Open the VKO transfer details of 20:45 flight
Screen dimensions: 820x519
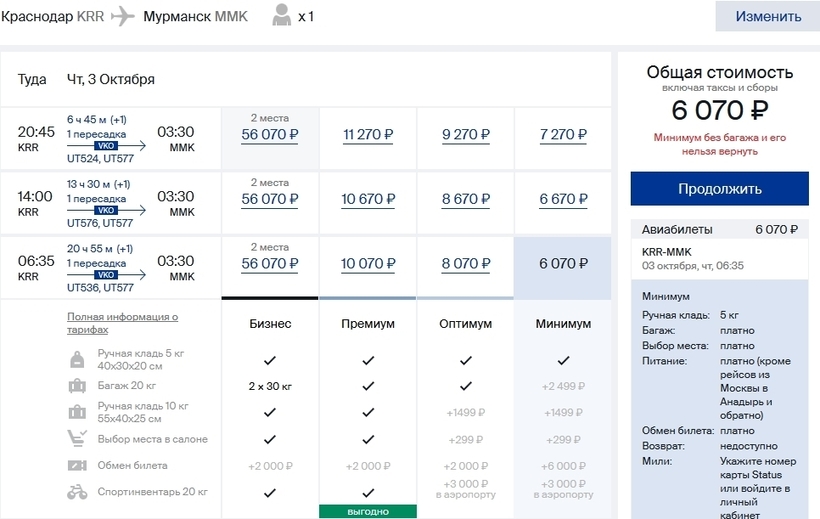[x=106, y=146]
